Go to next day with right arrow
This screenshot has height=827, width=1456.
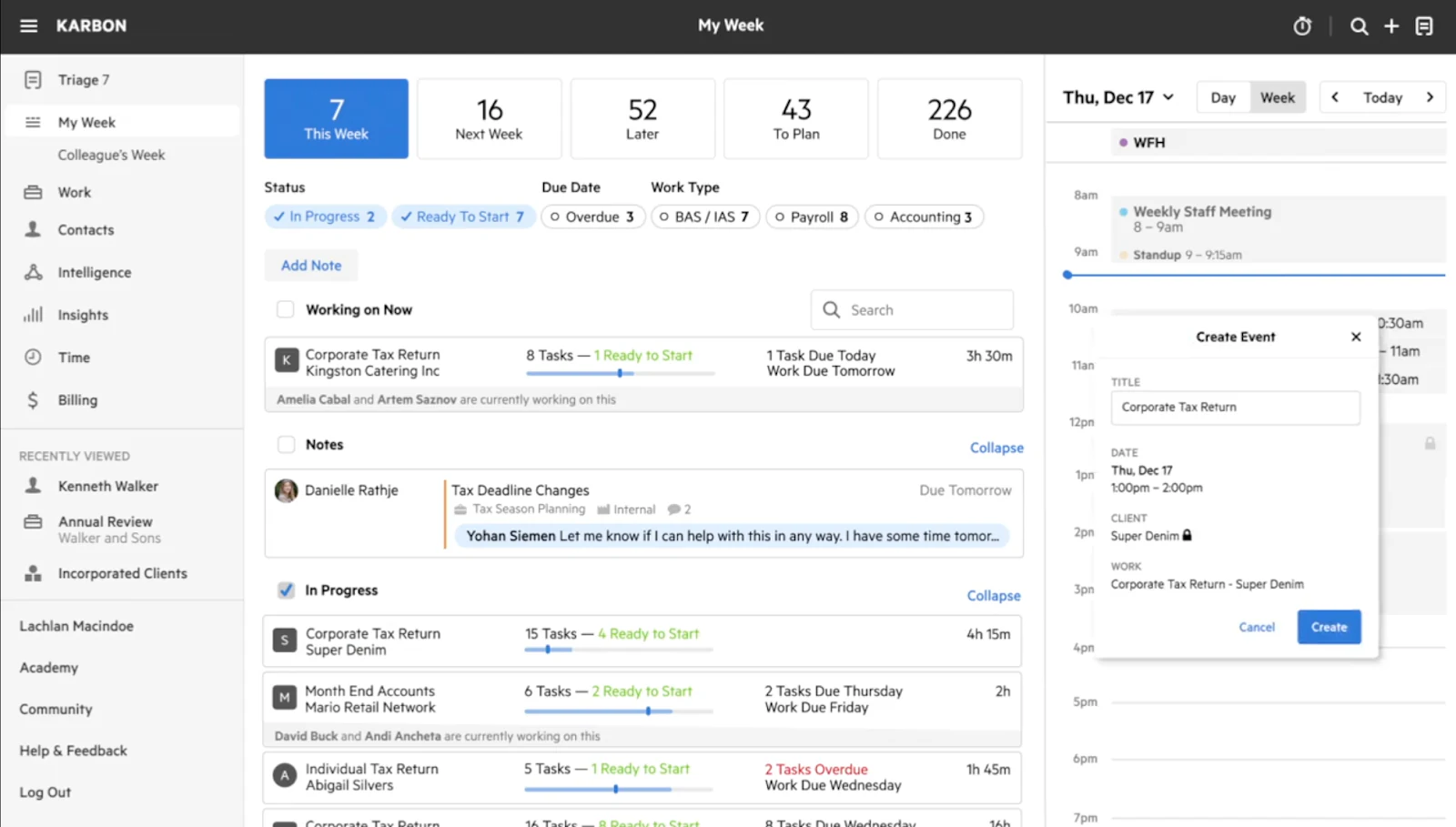point(1430,97)
